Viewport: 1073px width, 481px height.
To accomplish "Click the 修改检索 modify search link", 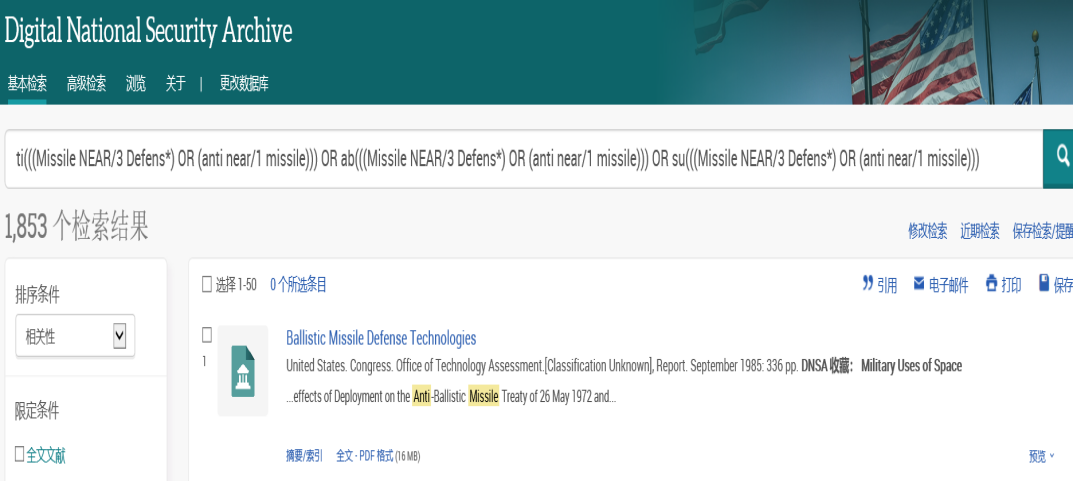I will point(928,231).
